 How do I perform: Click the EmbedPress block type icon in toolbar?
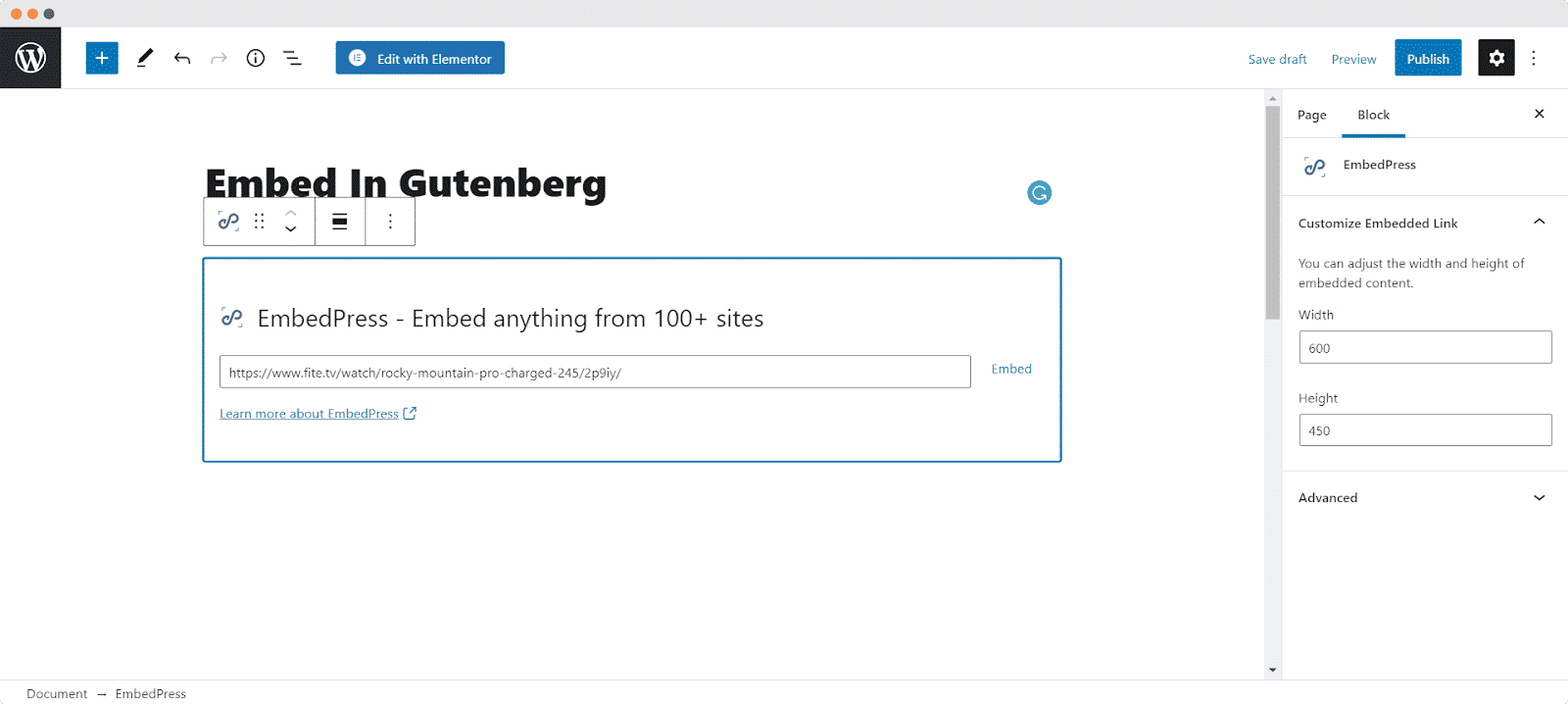228,222
